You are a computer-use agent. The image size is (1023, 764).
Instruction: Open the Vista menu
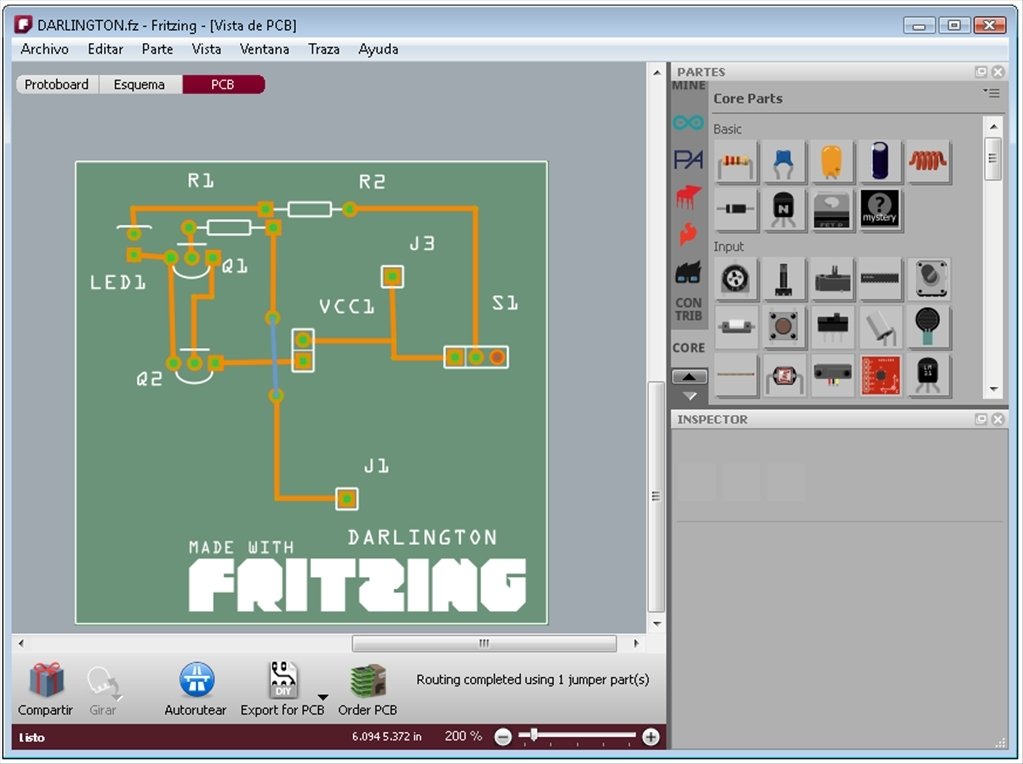click(x=206, y=49)
